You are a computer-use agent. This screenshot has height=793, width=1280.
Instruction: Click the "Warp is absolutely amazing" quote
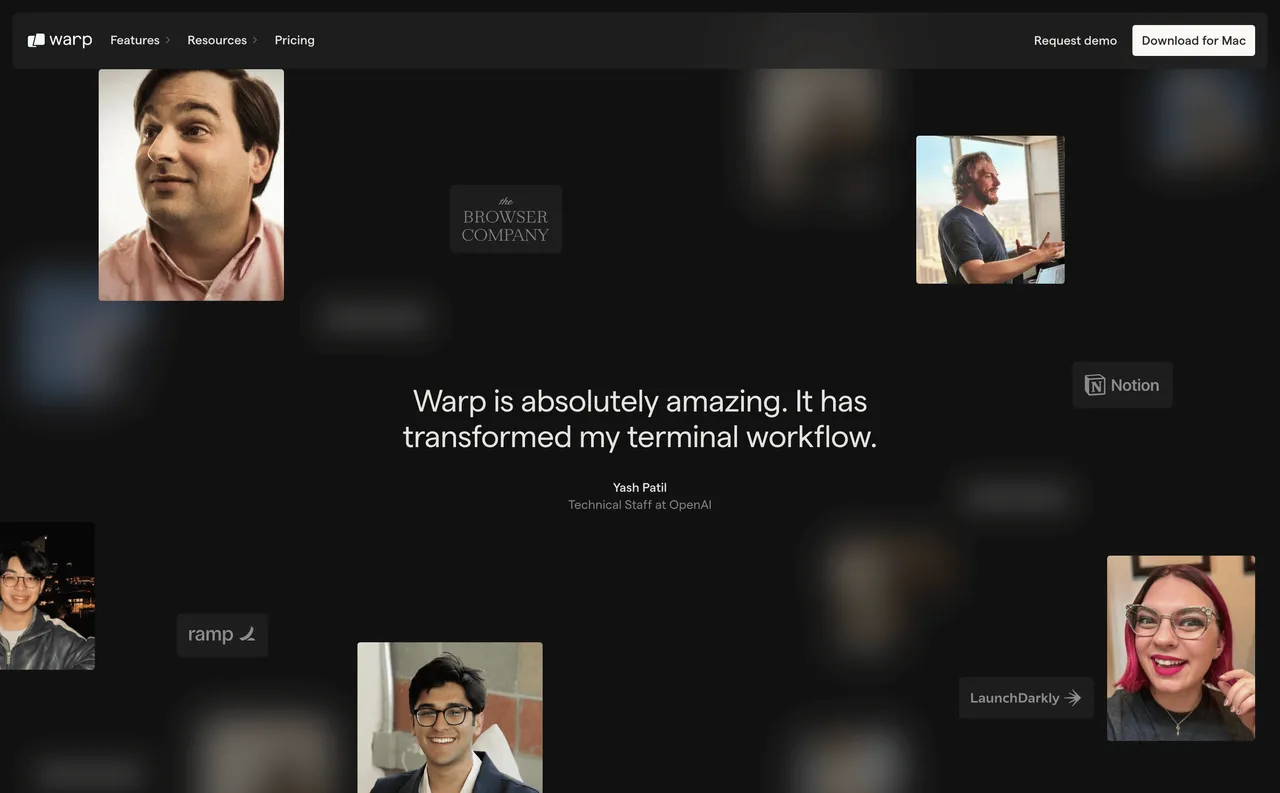click(x=640, y=419)
